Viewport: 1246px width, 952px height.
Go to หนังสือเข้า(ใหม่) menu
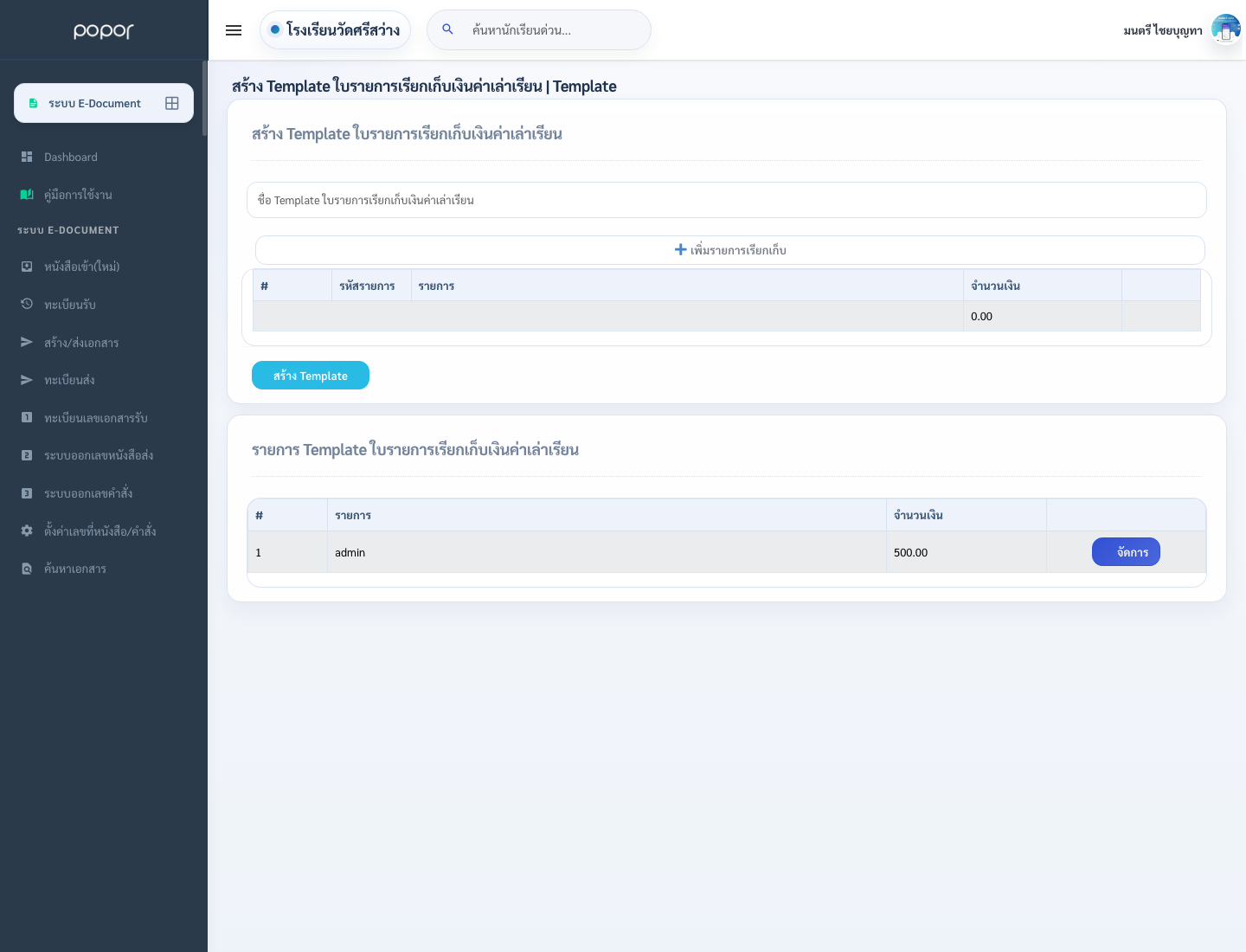(x=104, y=267)
